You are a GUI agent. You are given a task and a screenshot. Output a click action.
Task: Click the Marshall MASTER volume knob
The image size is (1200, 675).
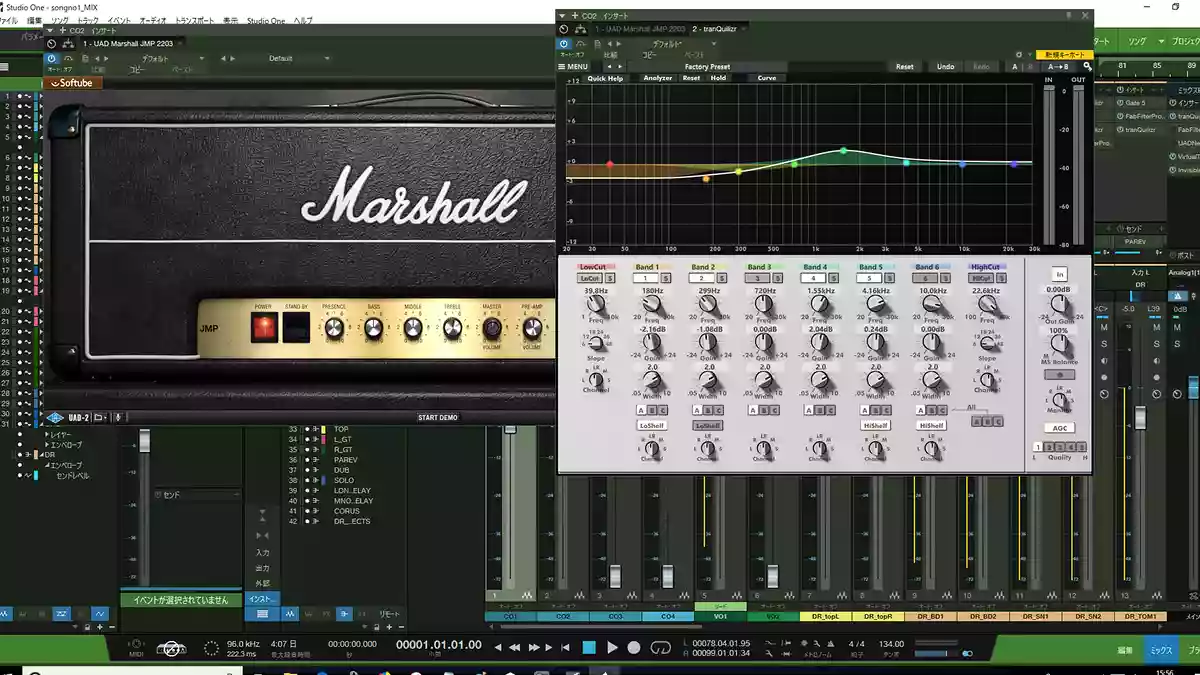(x=491, y=328)
